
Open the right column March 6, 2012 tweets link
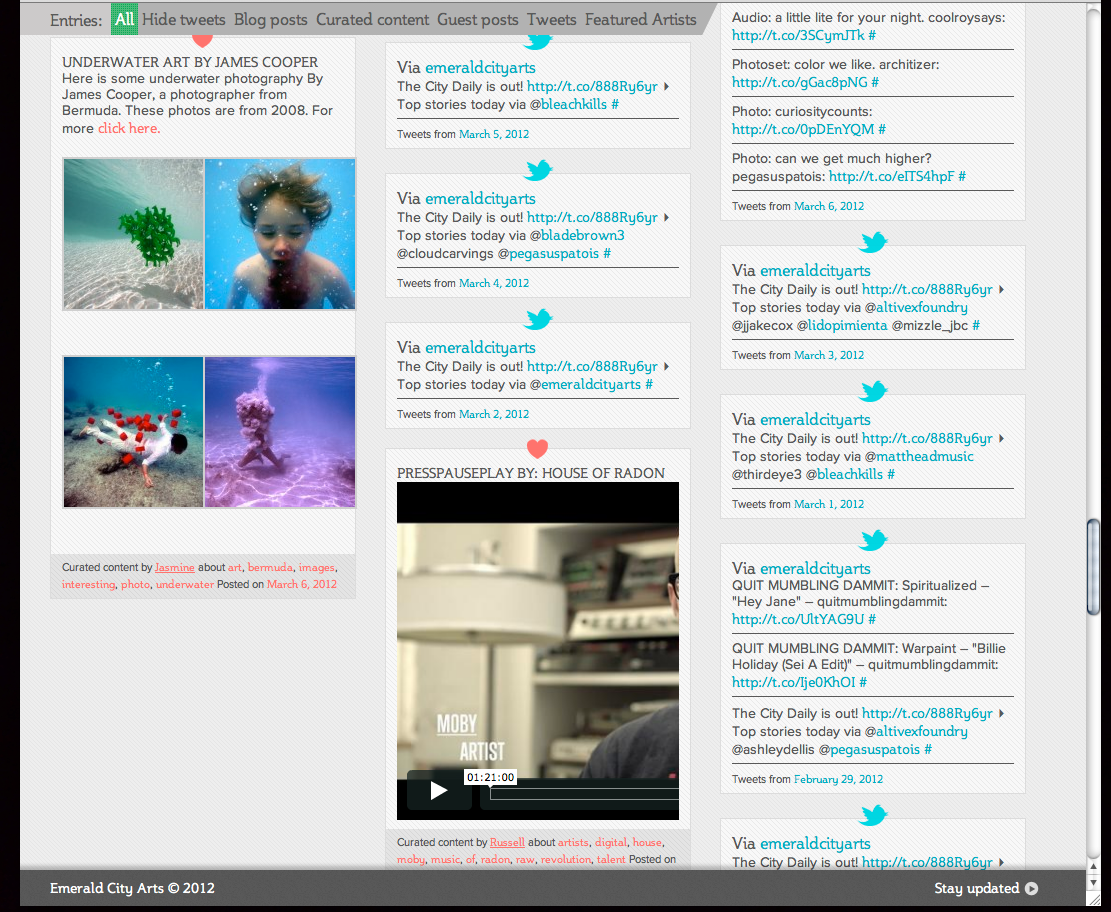pyautogui.click(x=829, y=206)
